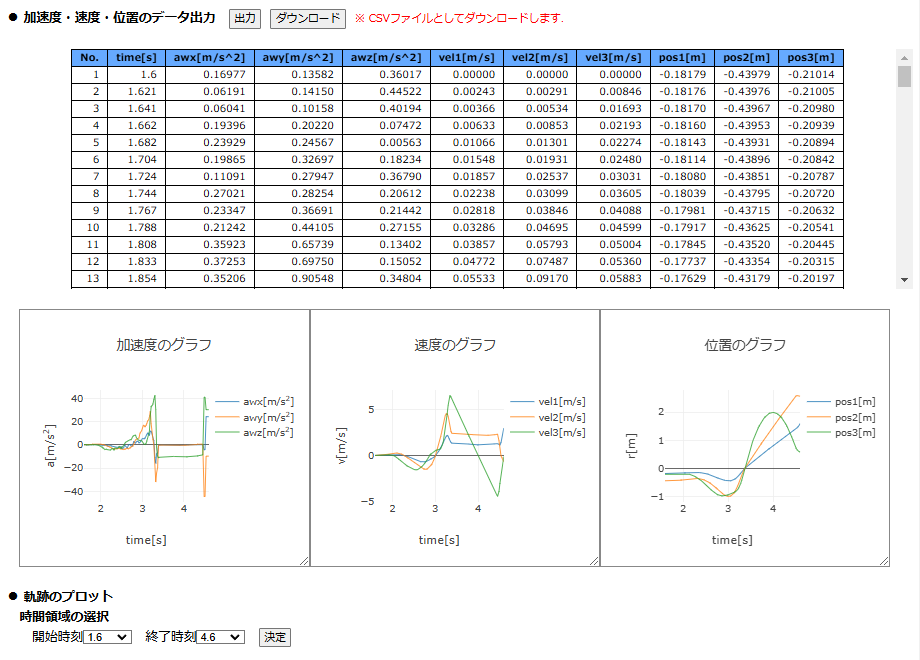Click the pos1[m] column header
920x660 pixels.
682,58
